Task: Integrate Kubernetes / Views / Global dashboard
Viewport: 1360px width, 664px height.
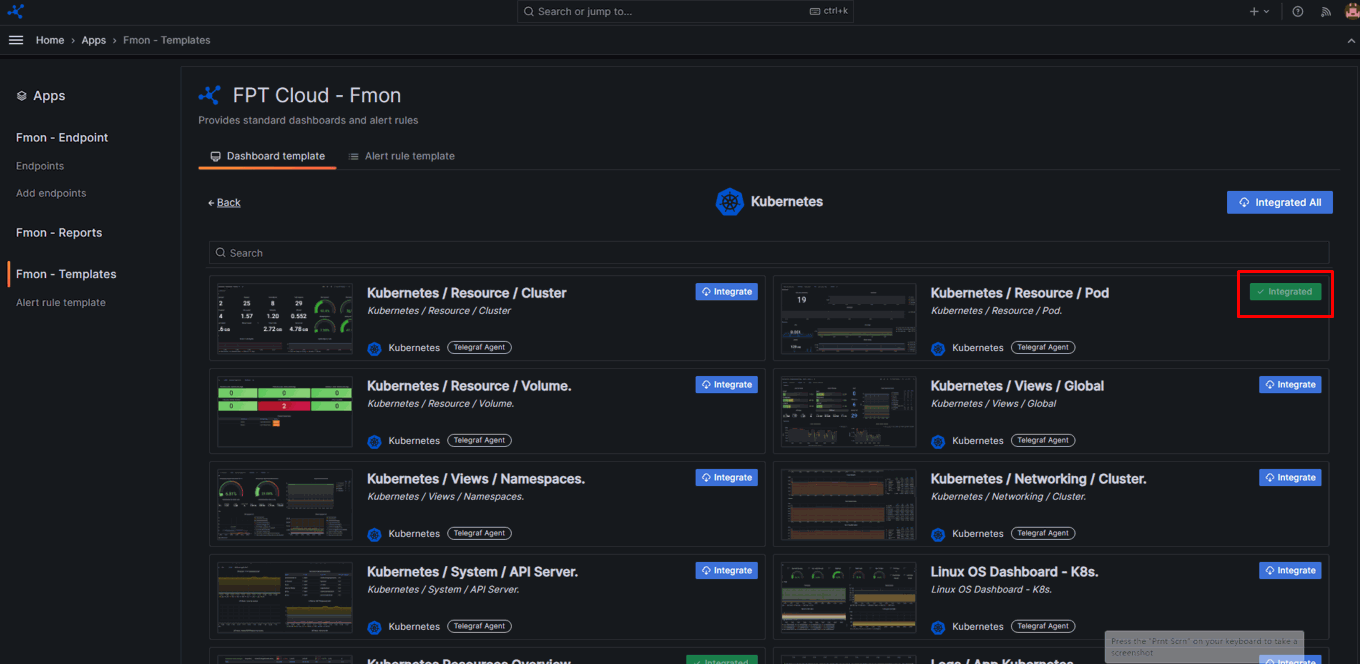Action: click(1290, 385)
